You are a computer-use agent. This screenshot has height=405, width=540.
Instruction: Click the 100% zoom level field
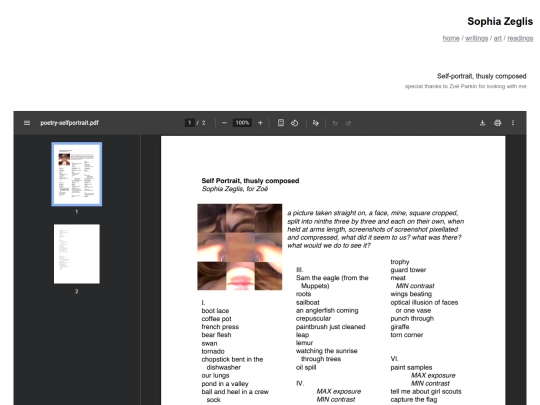[x=242, y=123]
